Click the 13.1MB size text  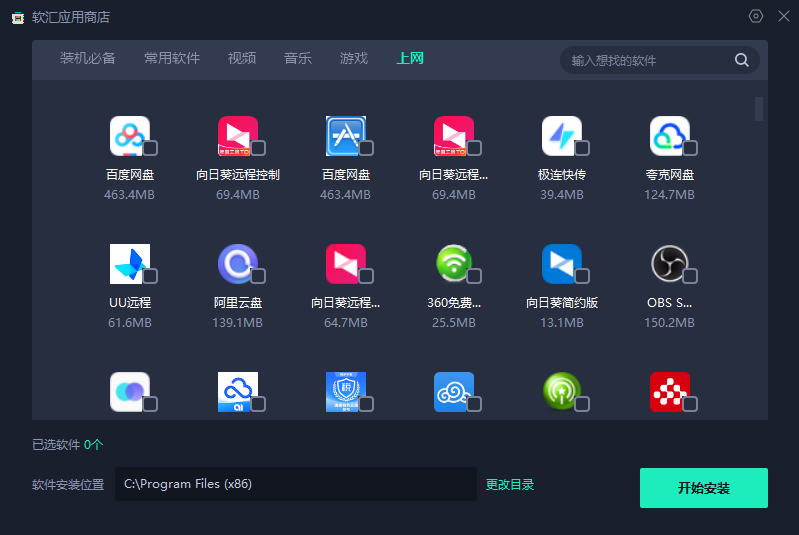coord(562,323)
